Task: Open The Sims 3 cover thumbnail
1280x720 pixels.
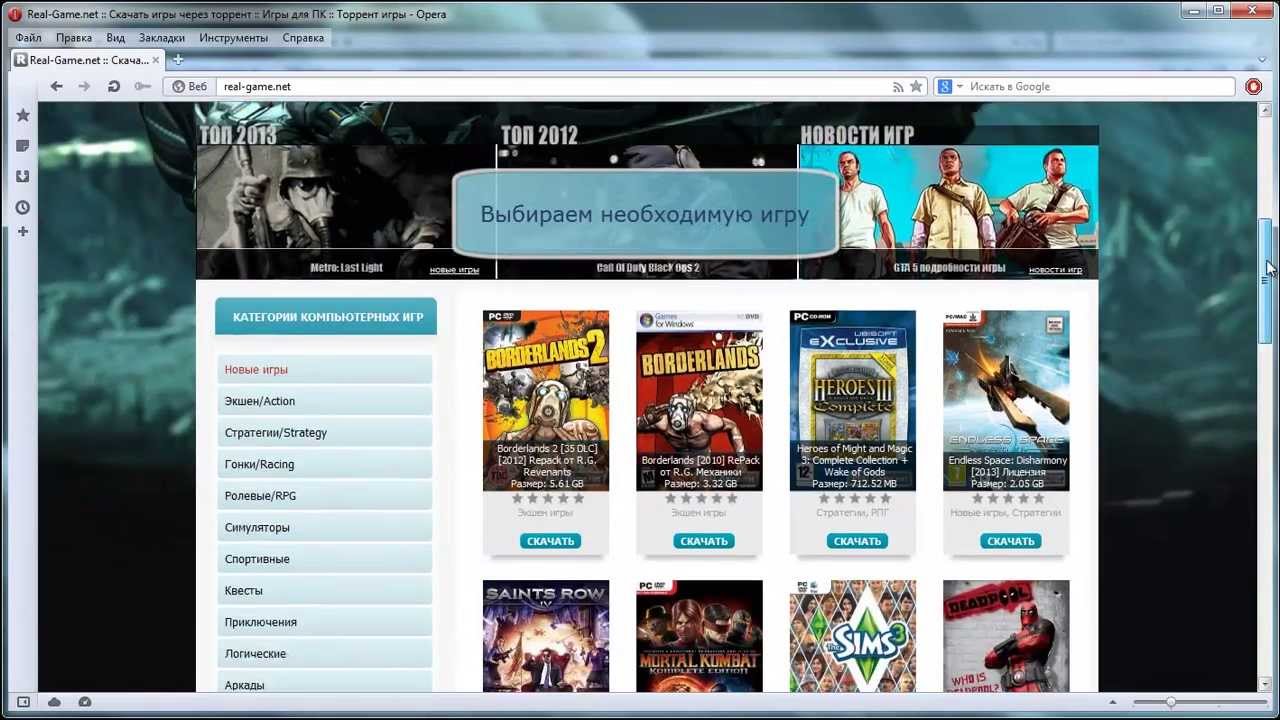Action: coord(853,636)
